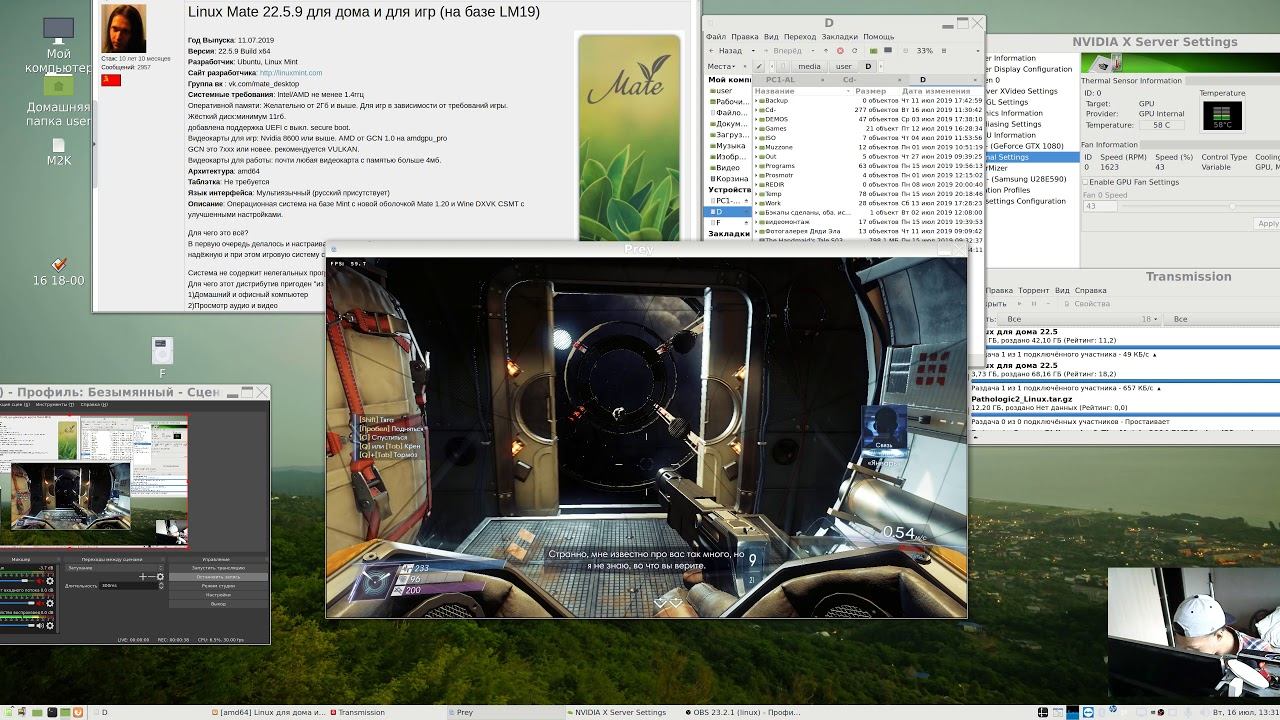Click Режим студии button in OBS
Viewport: 1280px width, 720px height.
[218, 586]
